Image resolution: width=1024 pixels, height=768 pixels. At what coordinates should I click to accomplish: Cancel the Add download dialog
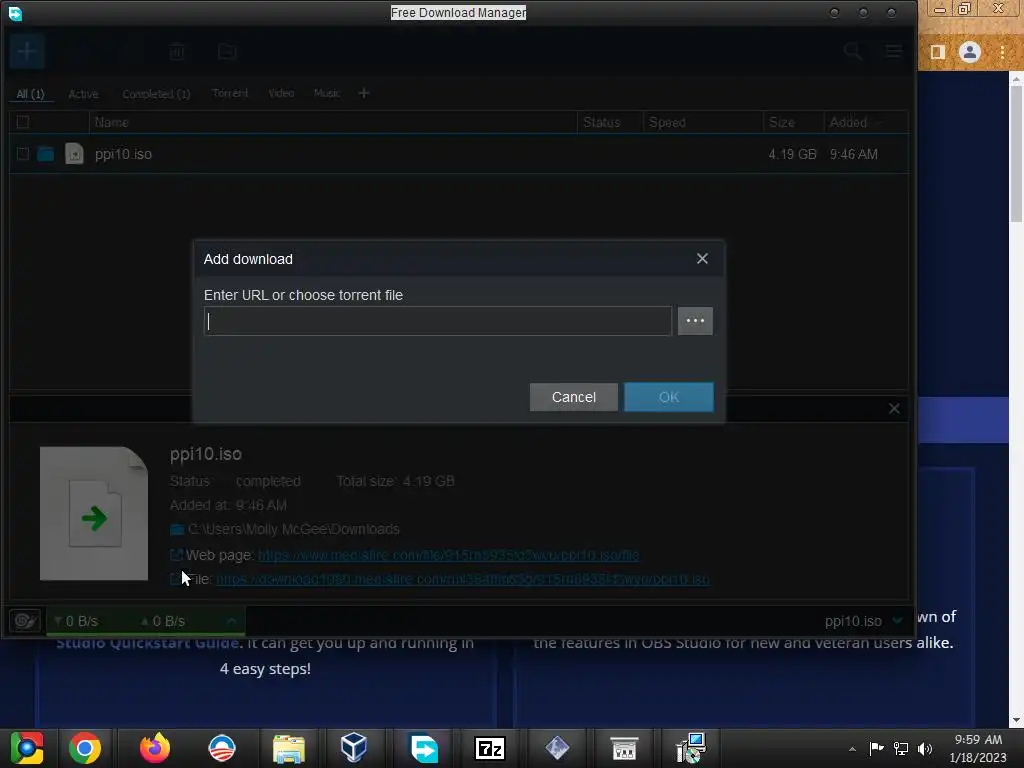click(x=573, y=397)
